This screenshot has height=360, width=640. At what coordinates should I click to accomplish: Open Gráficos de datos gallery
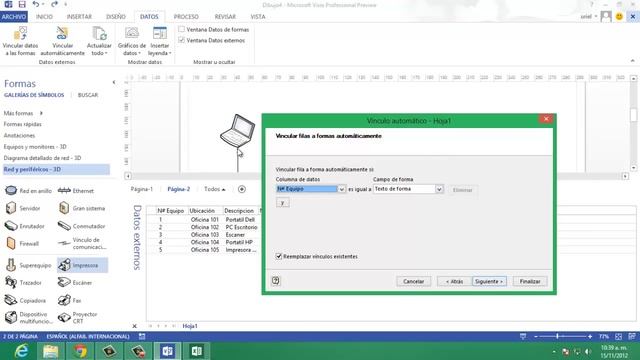pyautogui.click(x=131, y=41)
